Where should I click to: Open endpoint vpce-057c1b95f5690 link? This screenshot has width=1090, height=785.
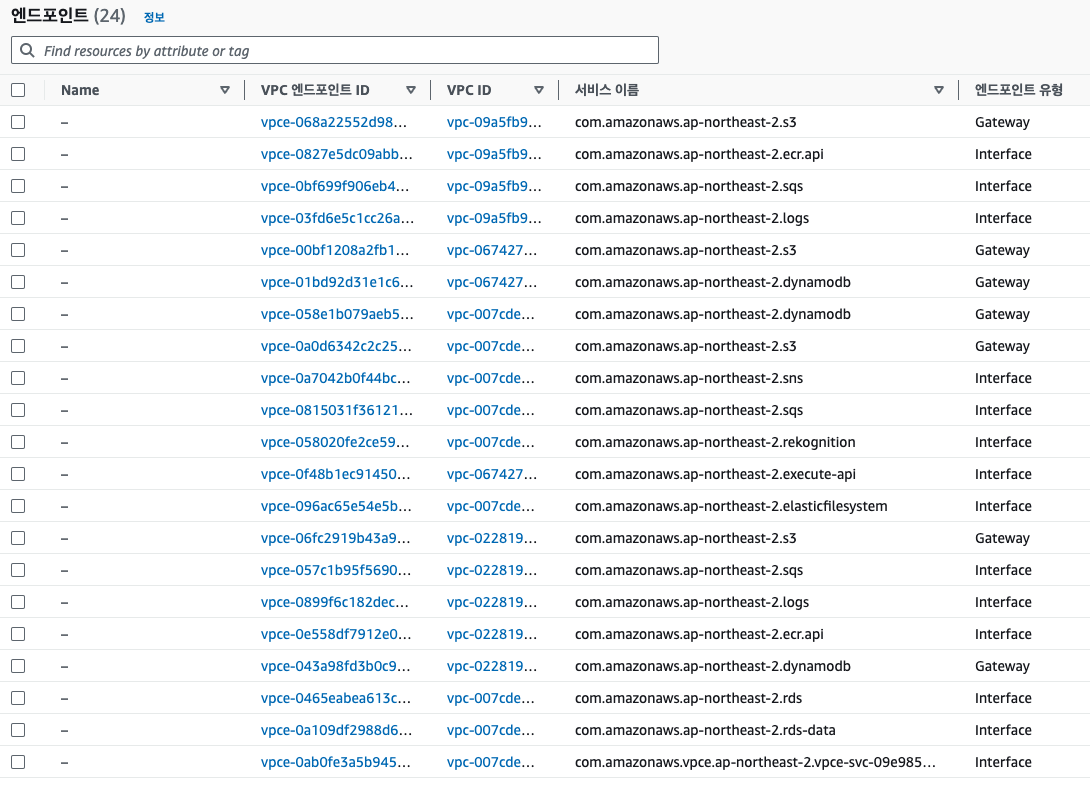click(x=336, y=570)
